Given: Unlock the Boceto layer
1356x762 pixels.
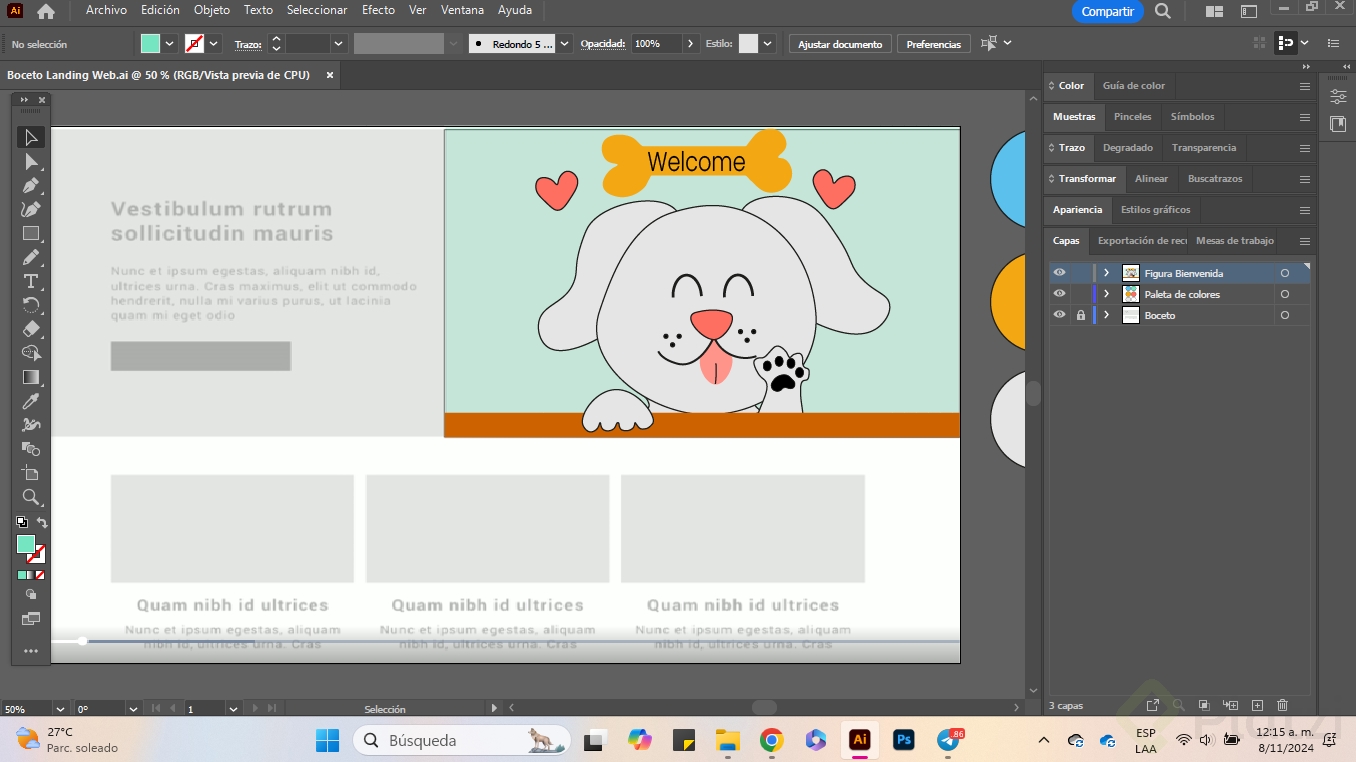Looking at the screenshot, I should tap(1080, 315).
